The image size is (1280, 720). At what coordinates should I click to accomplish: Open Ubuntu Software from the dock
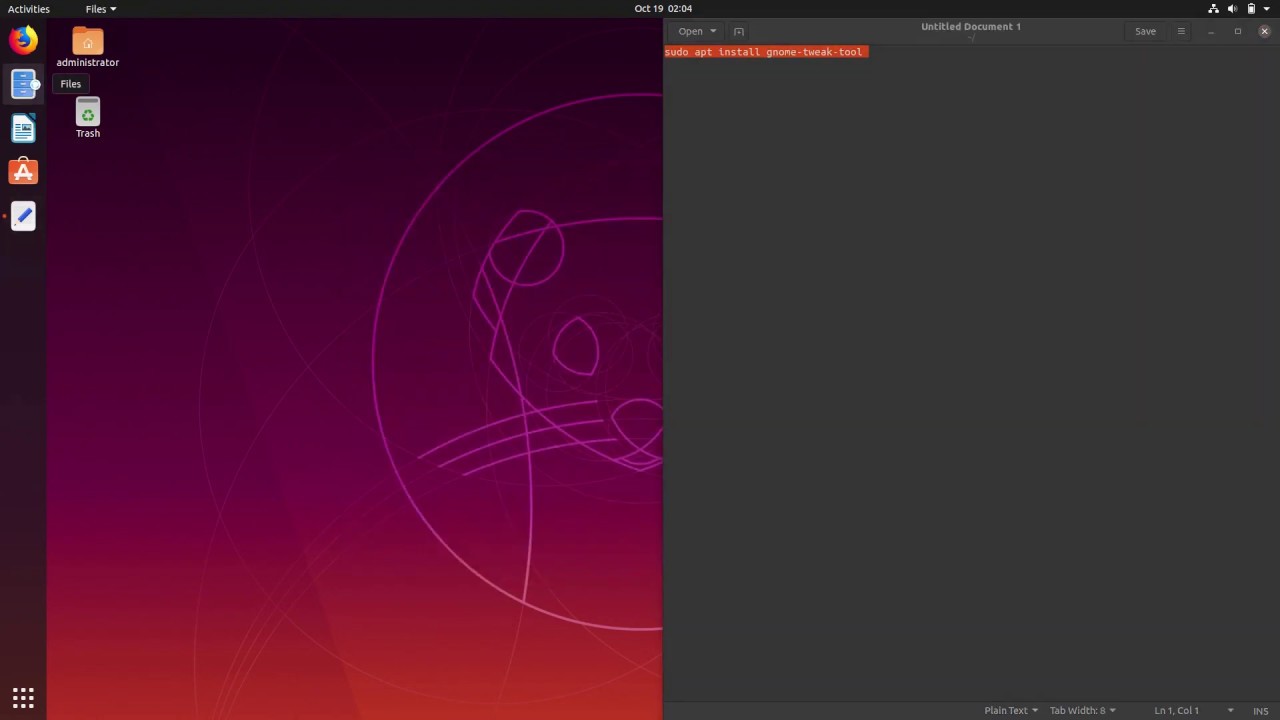[x=23, y=172]
